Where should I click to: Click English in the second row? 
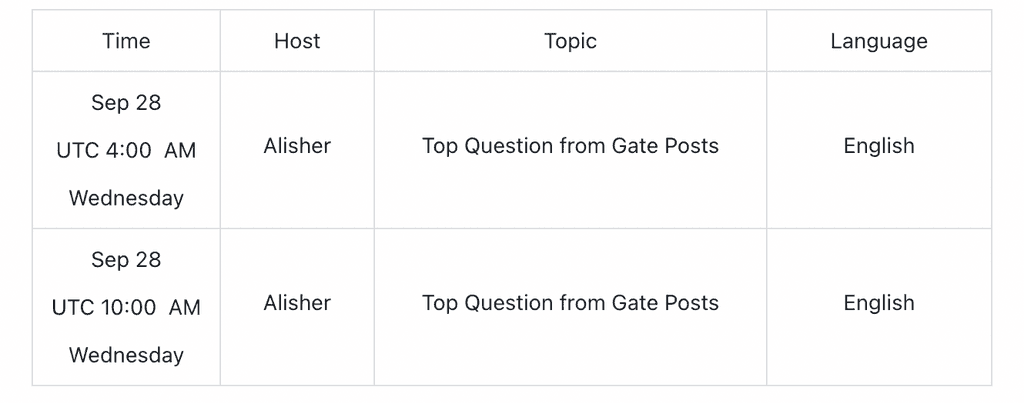point(878,302)
